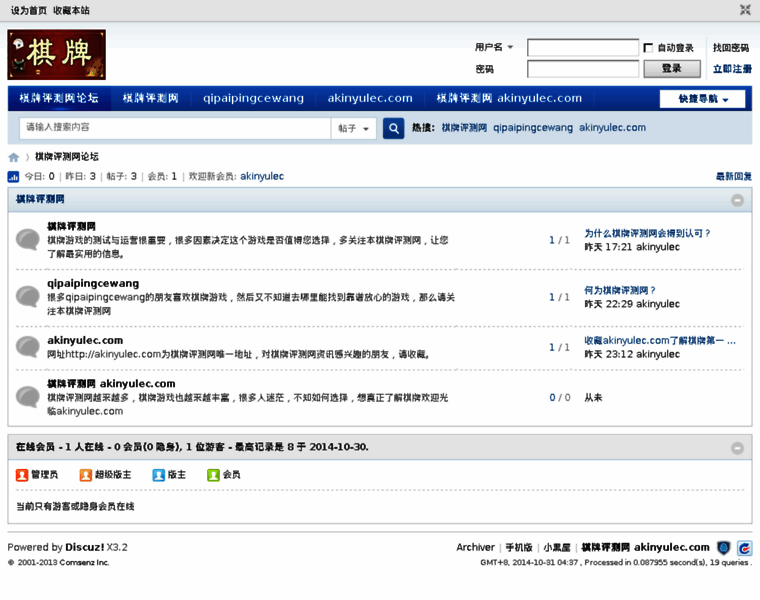
Task: Open the akinyulec.com forum speech bubble icon
Action: pyautogui.click(x=28, y=347)
